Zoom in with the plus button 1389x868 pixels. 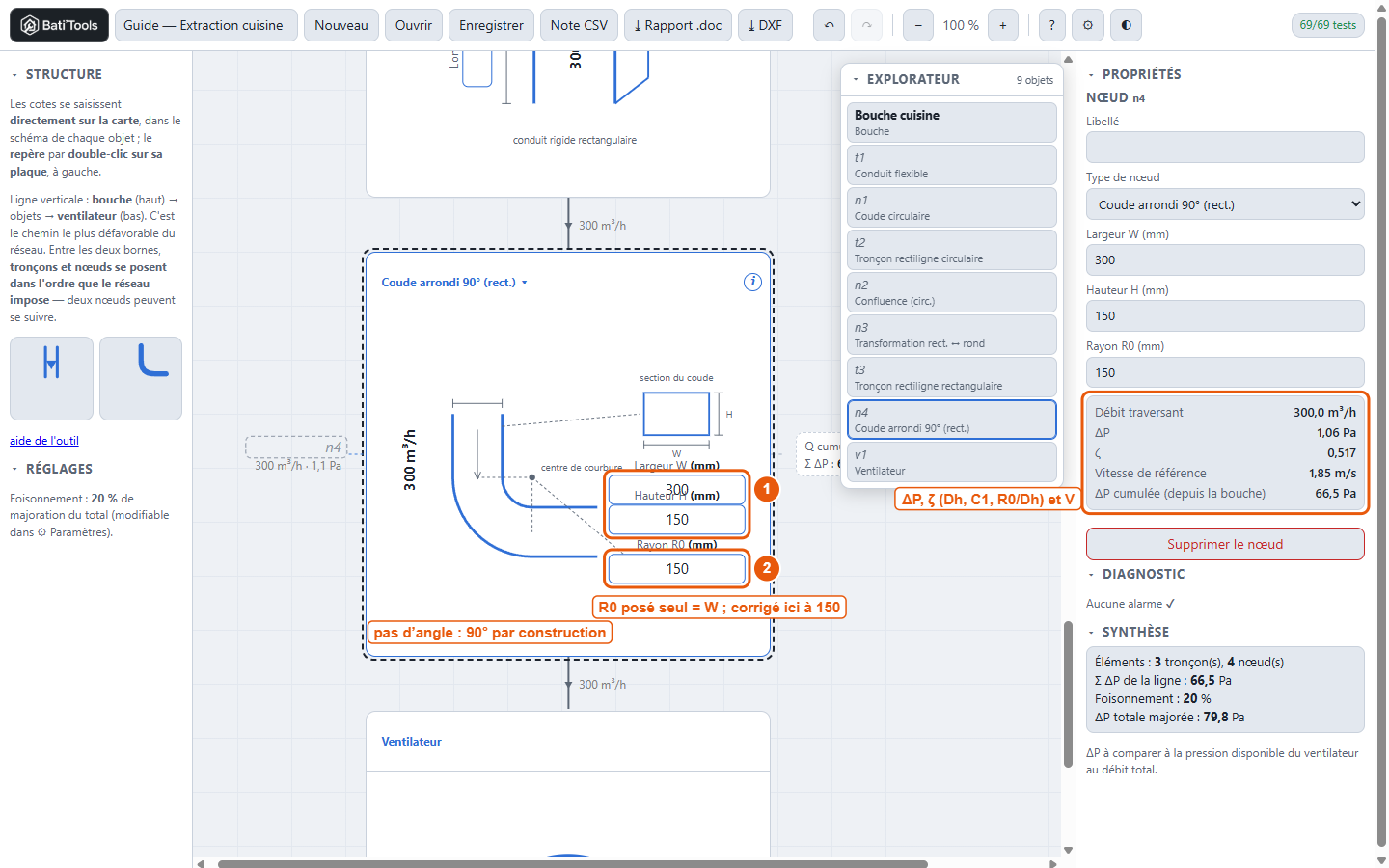[x=1003, y=25]
